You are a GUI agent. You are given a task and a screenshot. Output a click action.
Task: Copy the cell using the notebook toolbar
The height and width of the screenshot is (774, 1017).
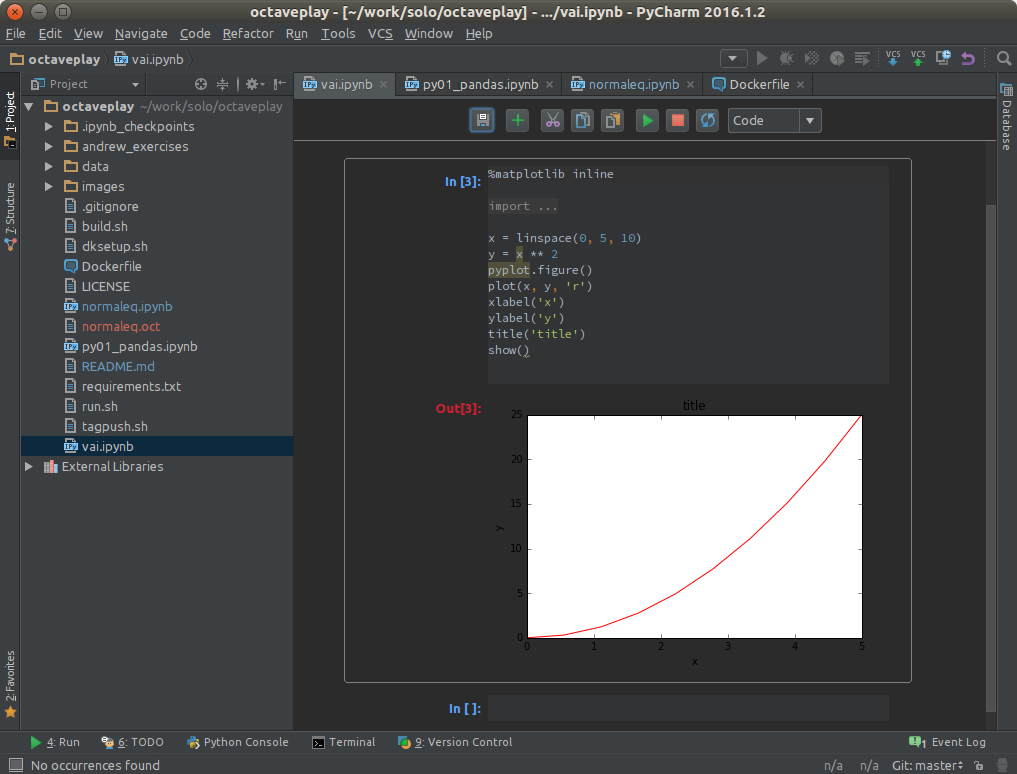(x=582, y=121)
